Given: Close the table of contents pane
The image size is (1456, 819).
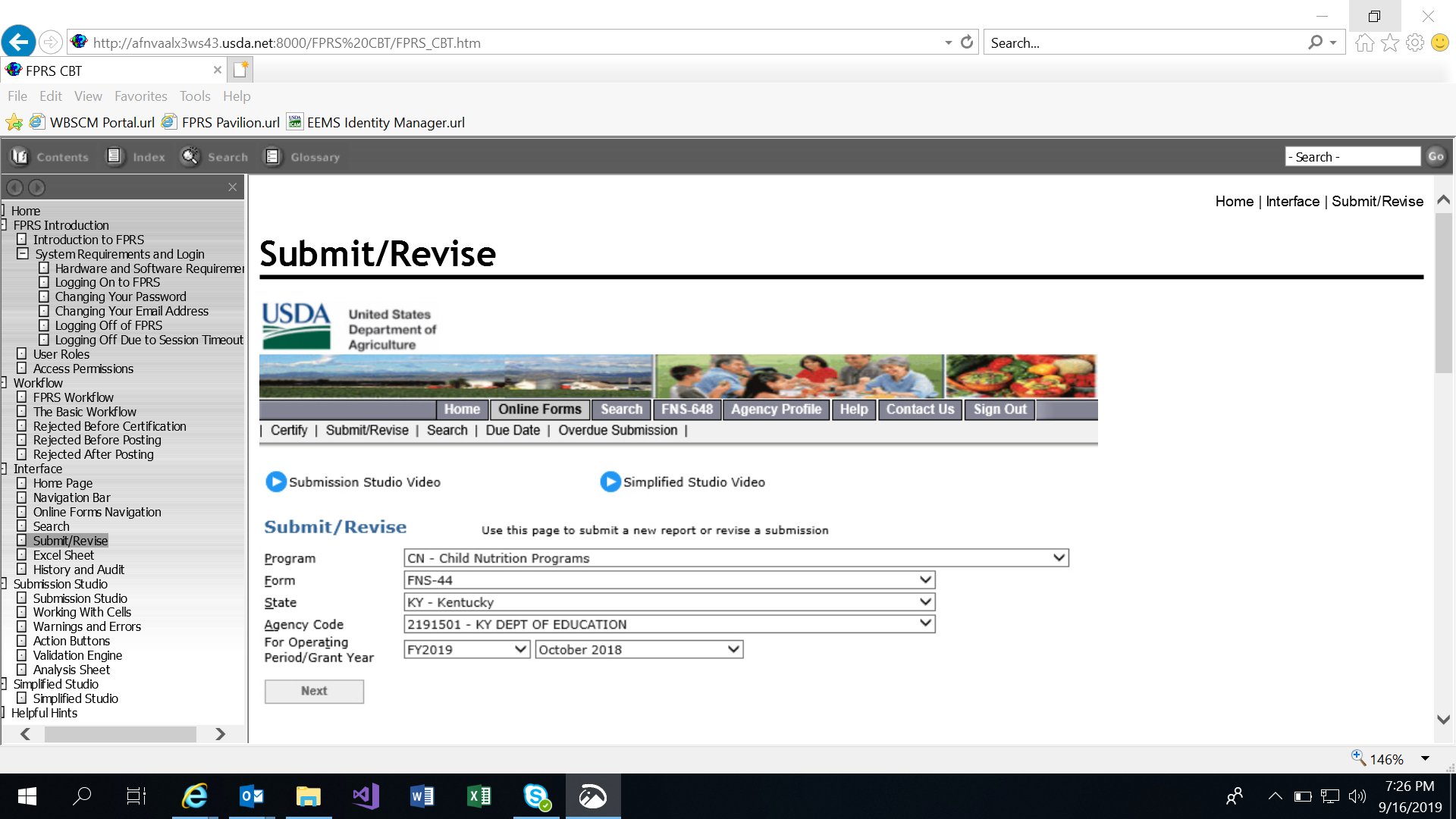Looking at the screenshot, I should [x=233, y=187].
